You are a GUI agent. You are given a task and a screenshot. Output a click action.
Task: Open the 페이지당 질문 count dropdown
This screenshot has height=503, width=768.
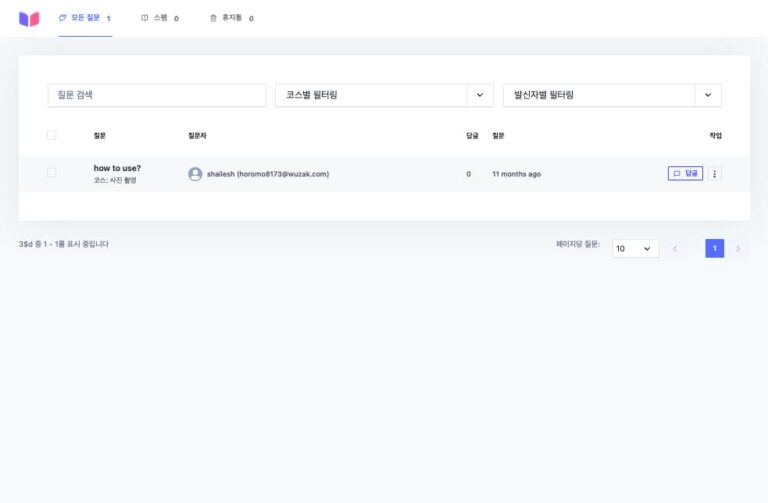pyautogui.click(x=635, y=248)
